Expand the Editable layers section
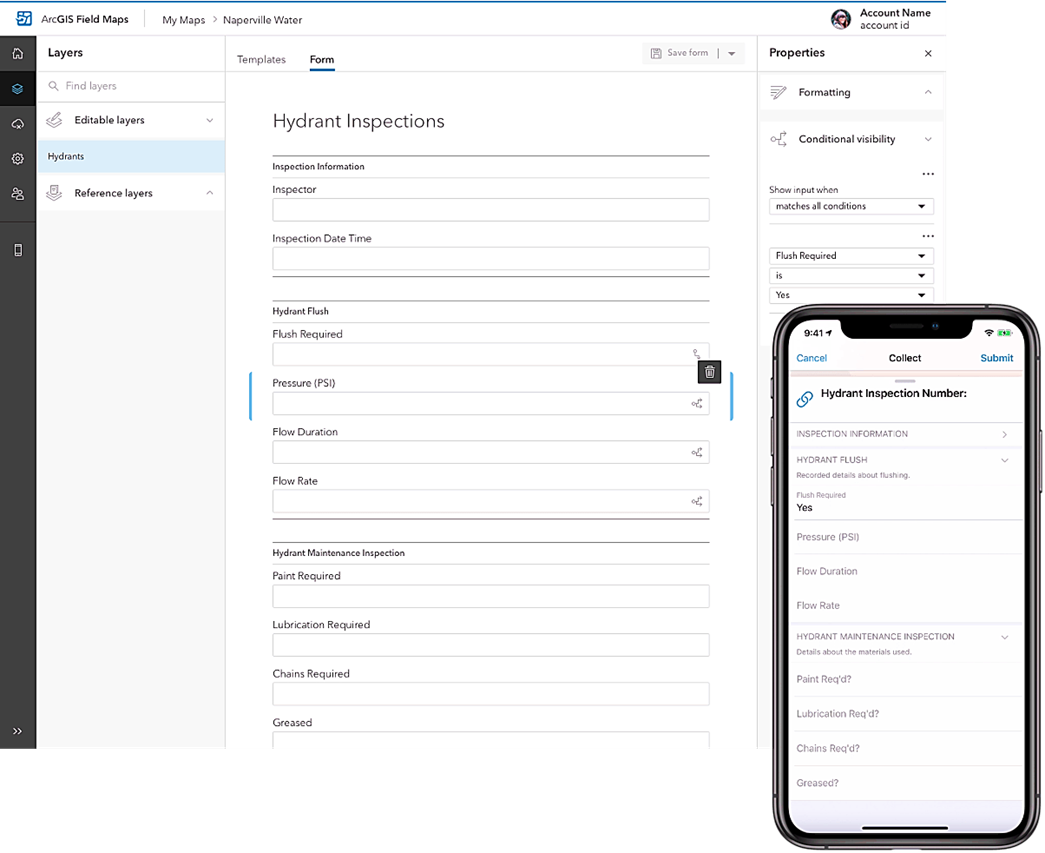The image size is (1045, 853). [209, 120]
